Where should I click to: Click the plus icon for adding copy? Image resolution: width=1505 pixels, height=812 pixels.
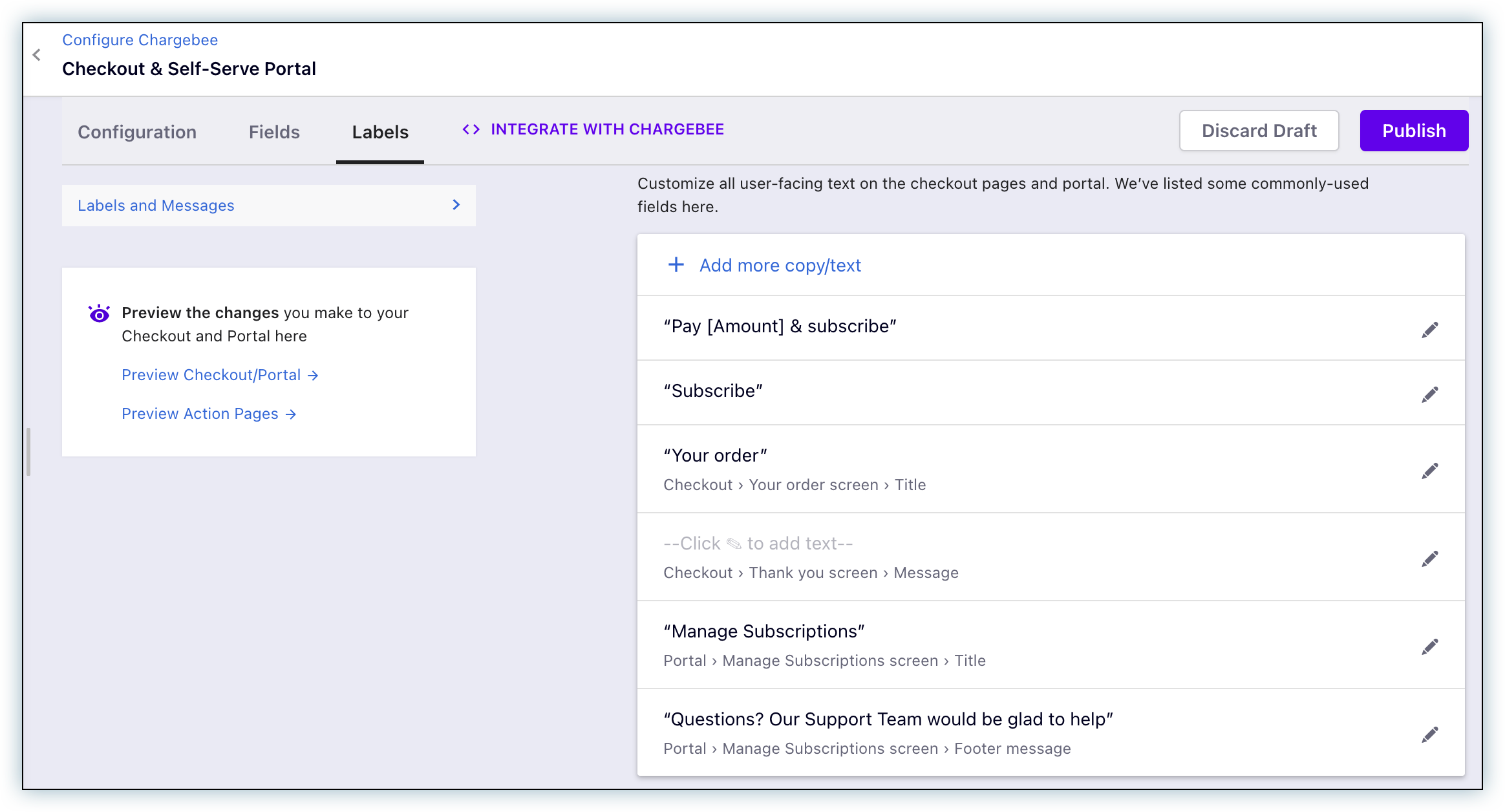coord(676,264)
